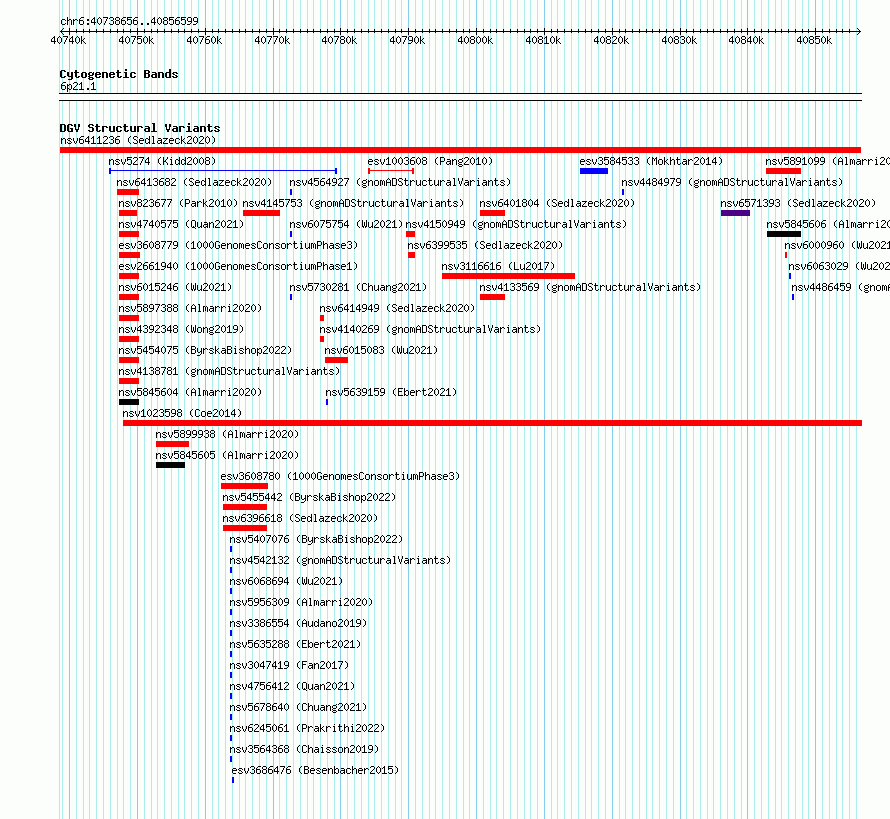Click the chr6:40738656..40856599 region label

(129, 21)
